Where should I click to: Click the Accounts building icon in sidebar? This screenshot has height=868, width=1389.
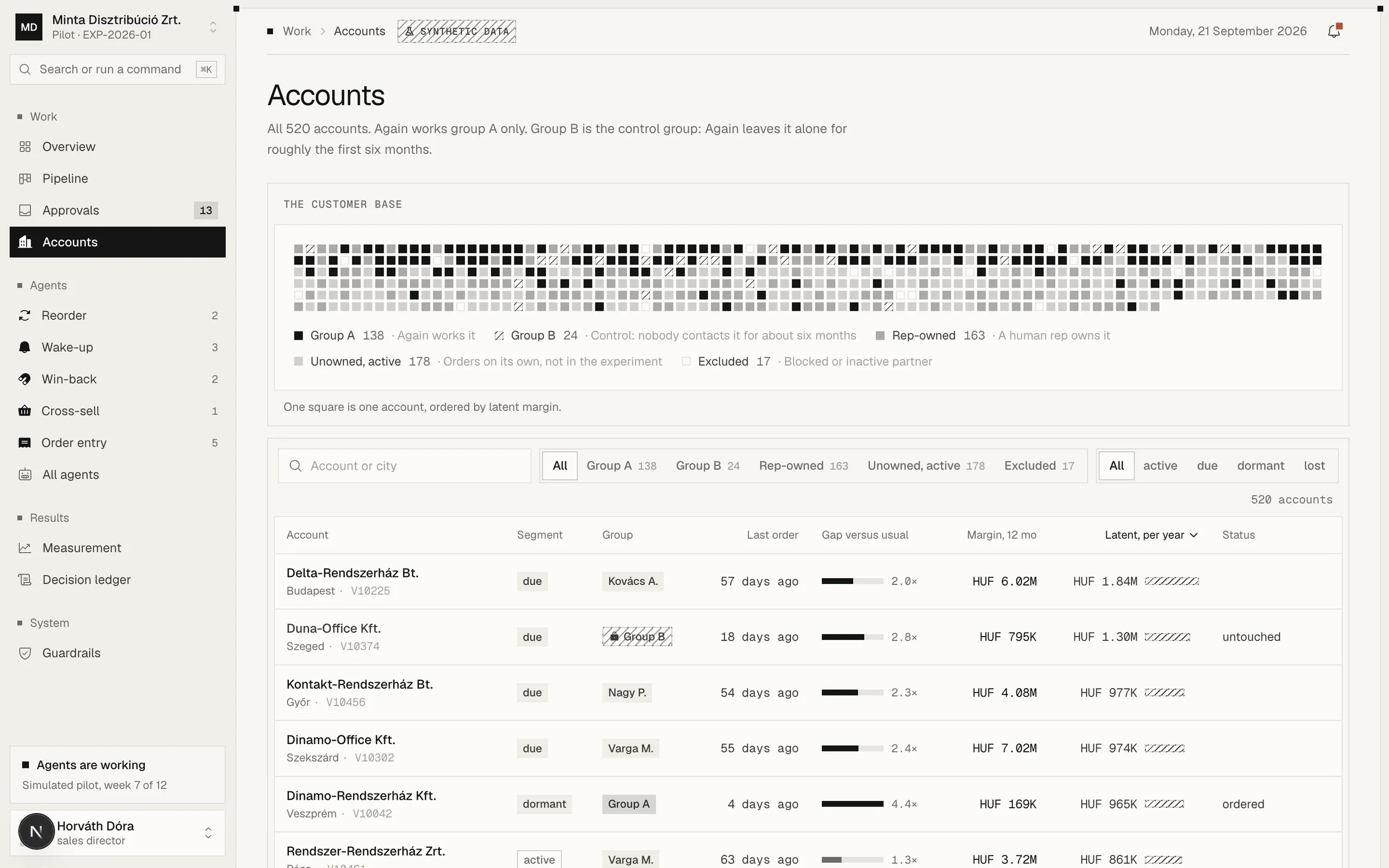25,242
